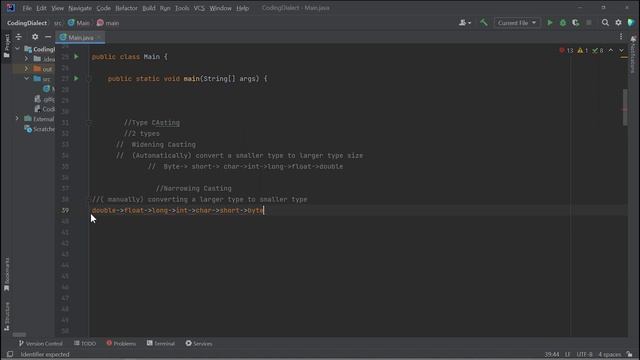Screen dimensions: 640x360
Task: Expand the .idea folder node
Action: coord(27,59)
